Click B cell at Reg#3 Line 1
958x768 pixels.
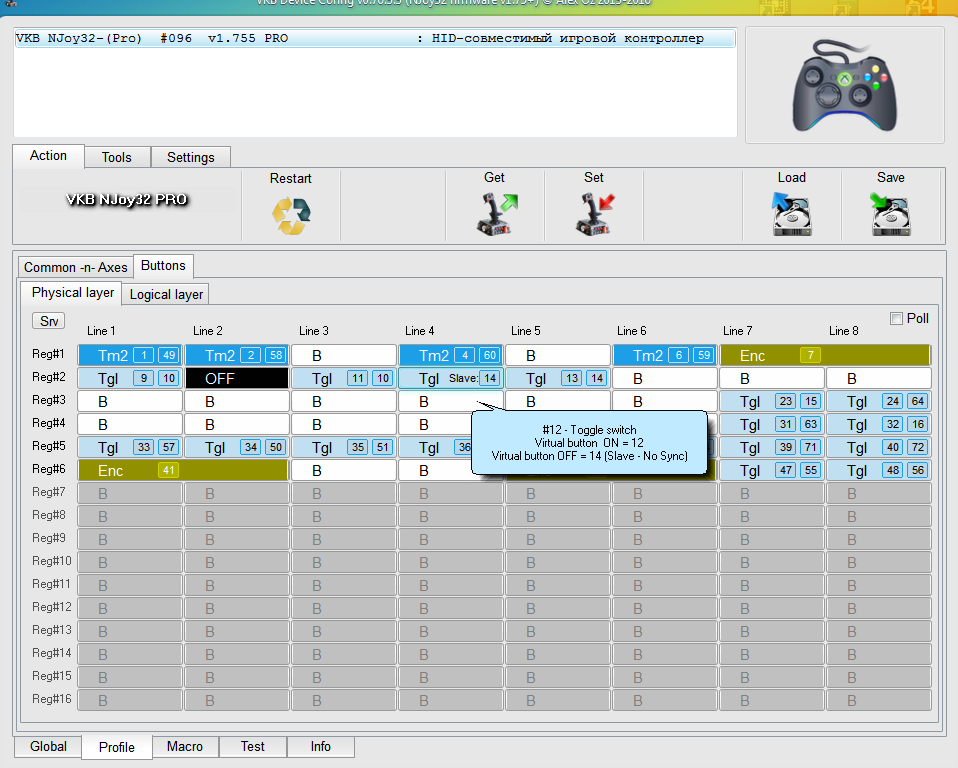pyautogui.click(x=130, y=401)
